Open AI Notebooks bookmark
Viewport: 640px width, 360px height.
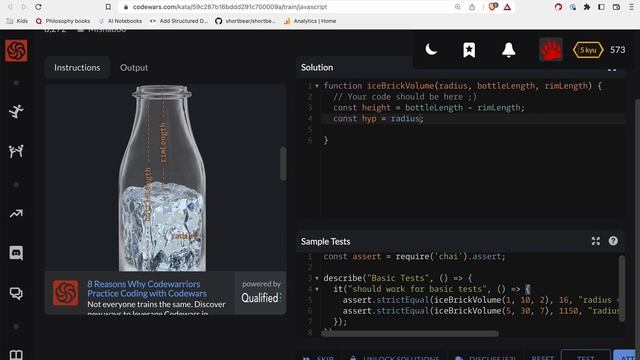click(x=120, y=21)
